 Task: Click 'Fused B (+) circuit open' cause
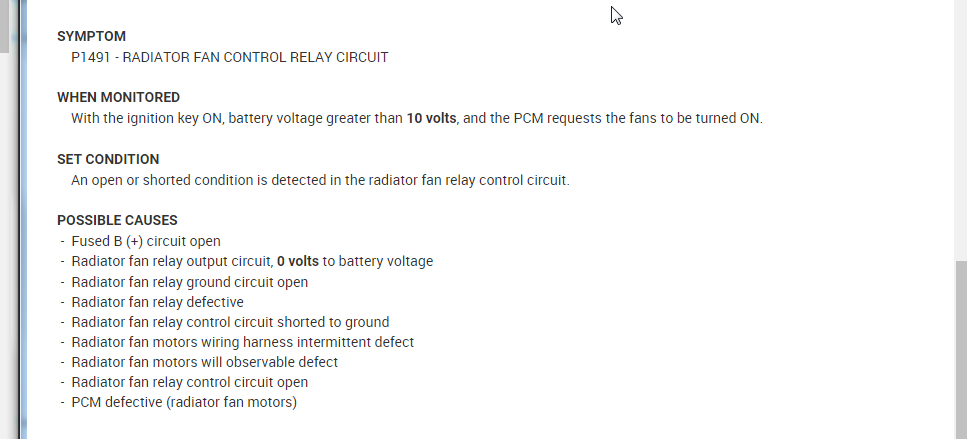[x=146, y=241]
